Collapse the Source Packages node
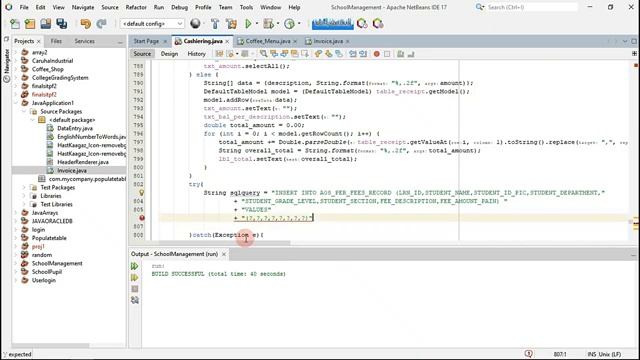 coord(24,111)
